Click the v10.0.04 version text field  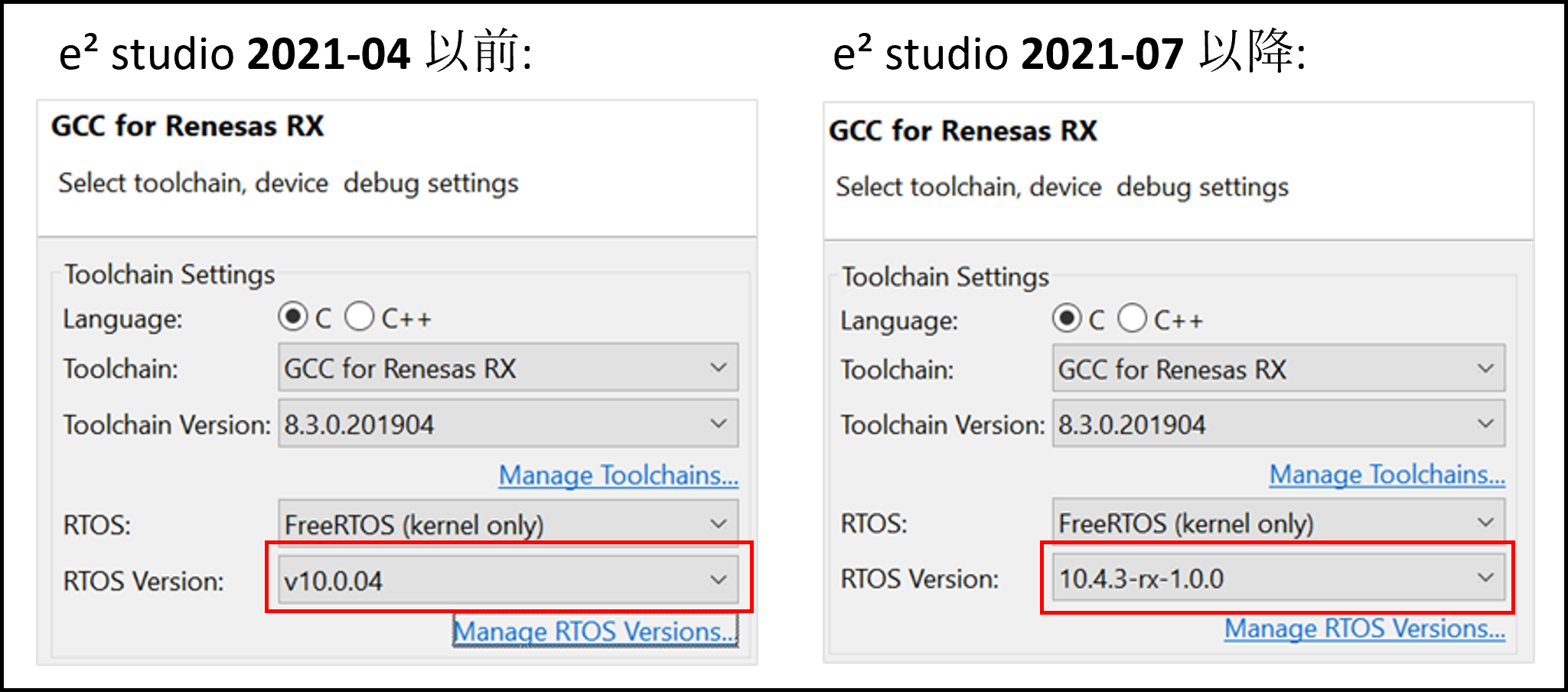pyautogui.click(x=459, y=579)
